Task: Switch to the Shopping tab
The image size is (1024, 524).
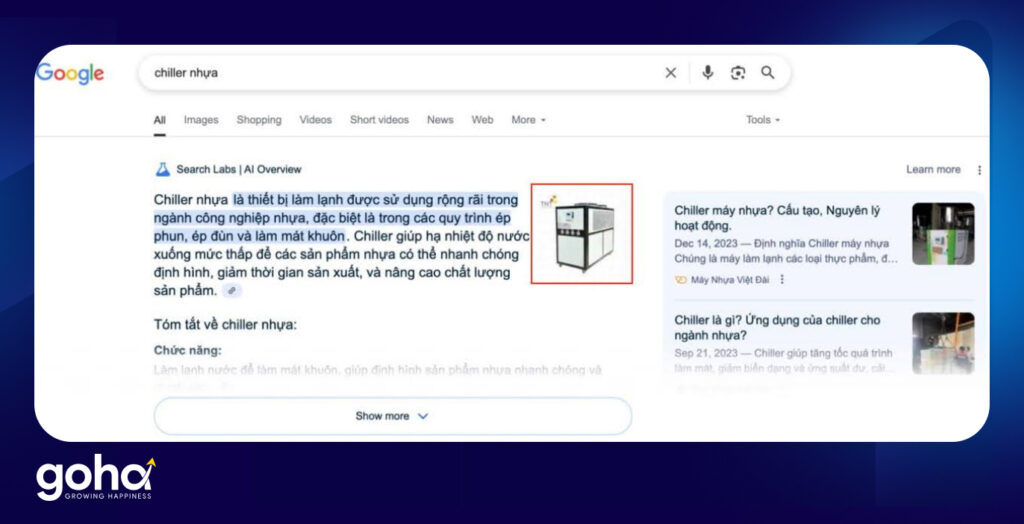Action: click(x=259, y=120)
